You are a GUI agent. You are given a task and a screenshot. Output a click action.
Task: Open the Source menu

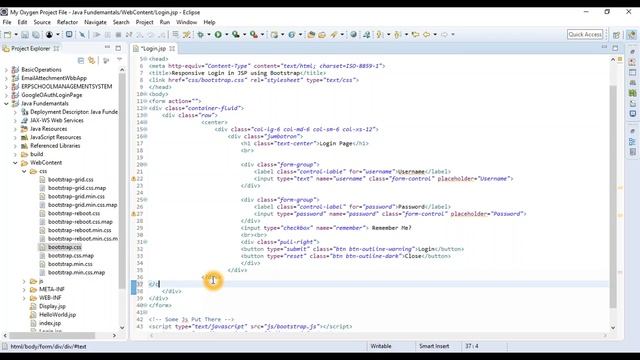[x=42, y=22]
